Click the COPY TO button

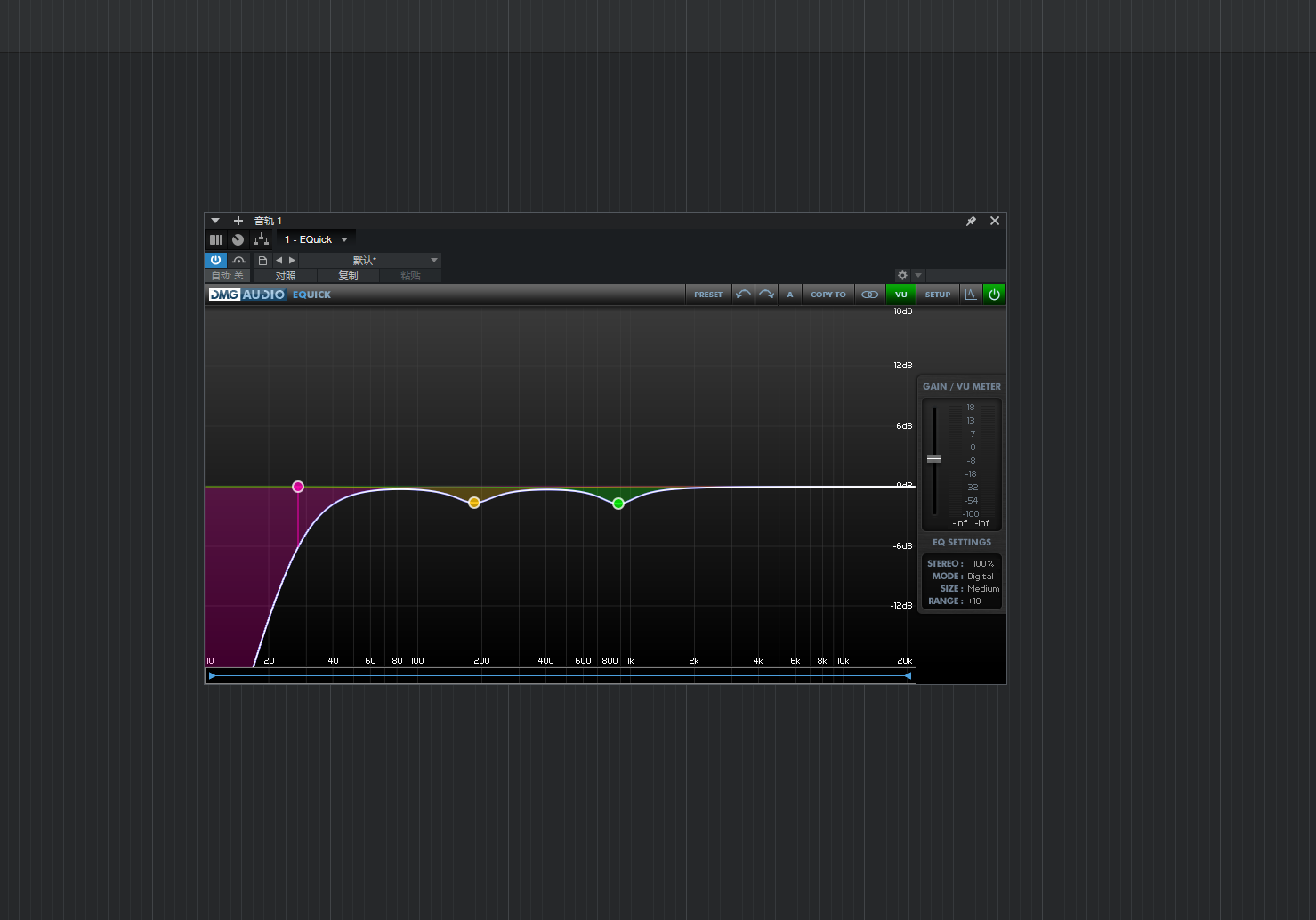pyautogui.click(x=828, y=295)
